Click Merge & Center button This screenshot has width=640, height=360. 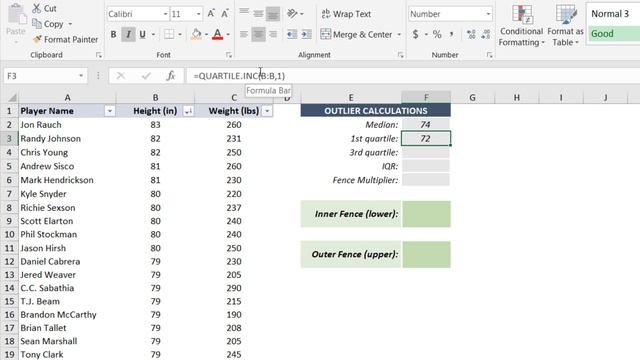tap(357, 34)
